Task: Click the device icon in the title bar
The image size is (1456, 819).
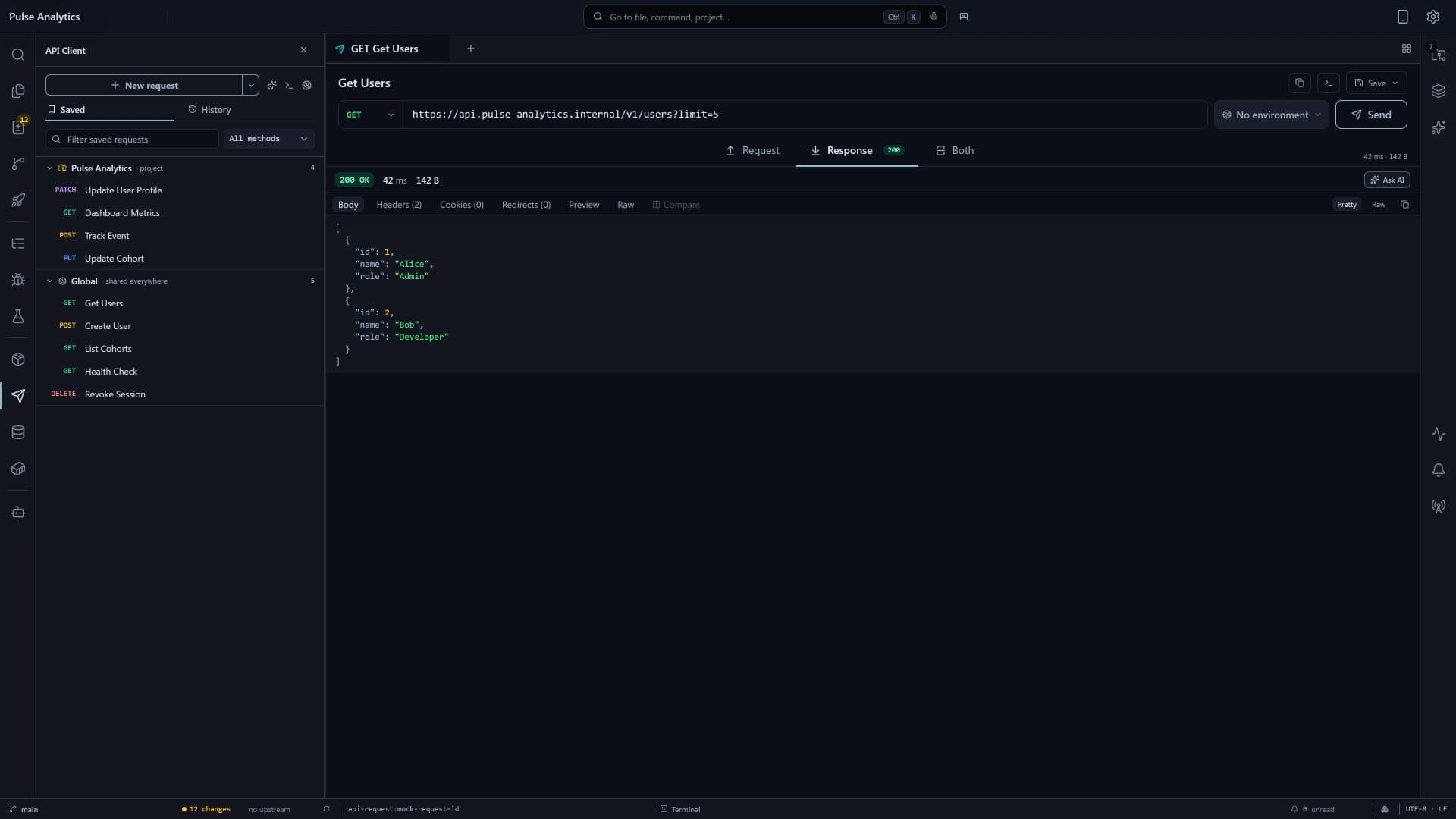Action: (x=1403, y=17)
